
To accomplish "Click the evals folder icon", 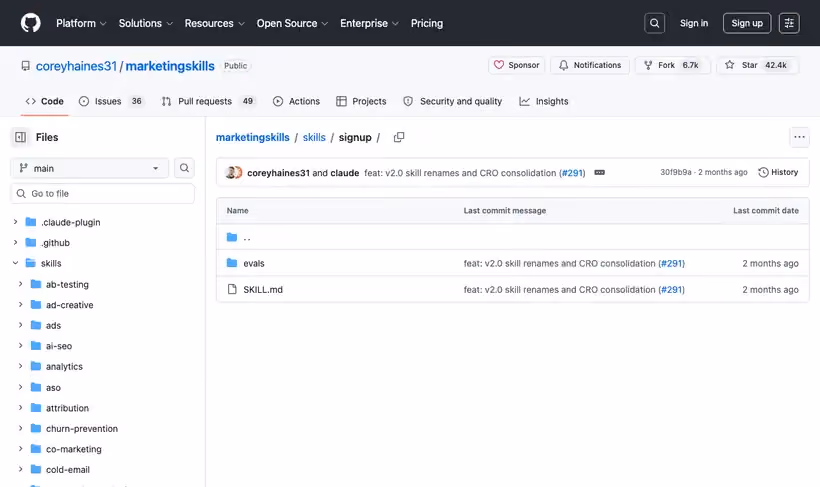I will coord(232,263).
